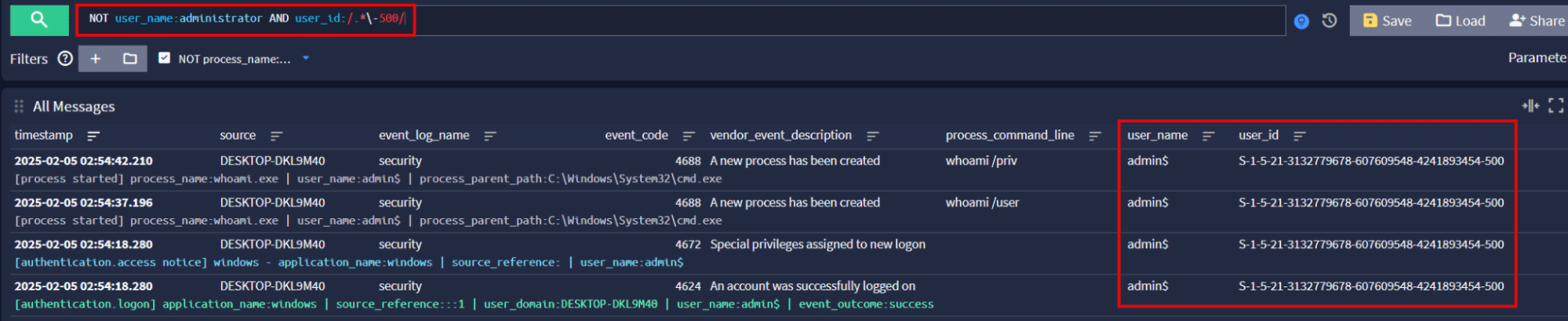Run the query with the green search button
Screen dimensions: 1568x321
coord(38,20)
